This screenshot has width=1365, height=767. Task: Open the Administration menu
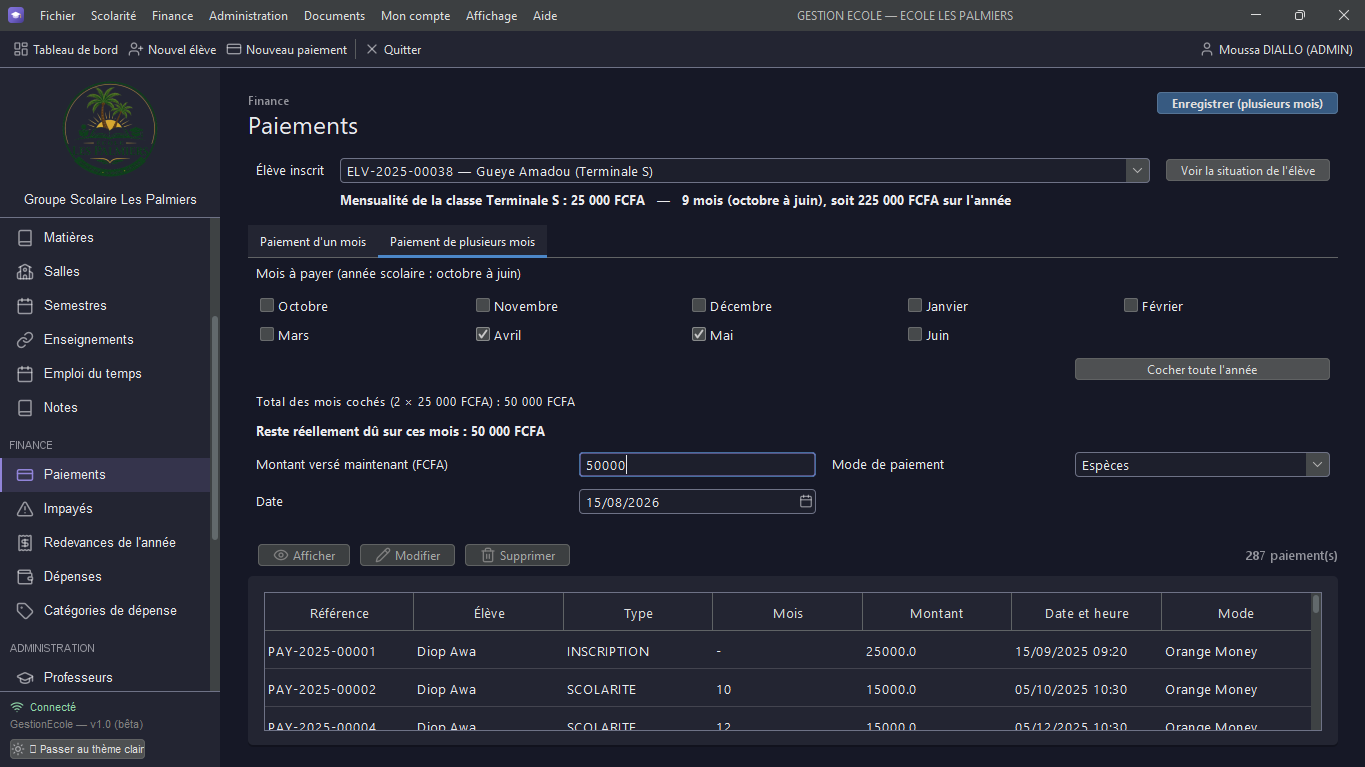249,16
